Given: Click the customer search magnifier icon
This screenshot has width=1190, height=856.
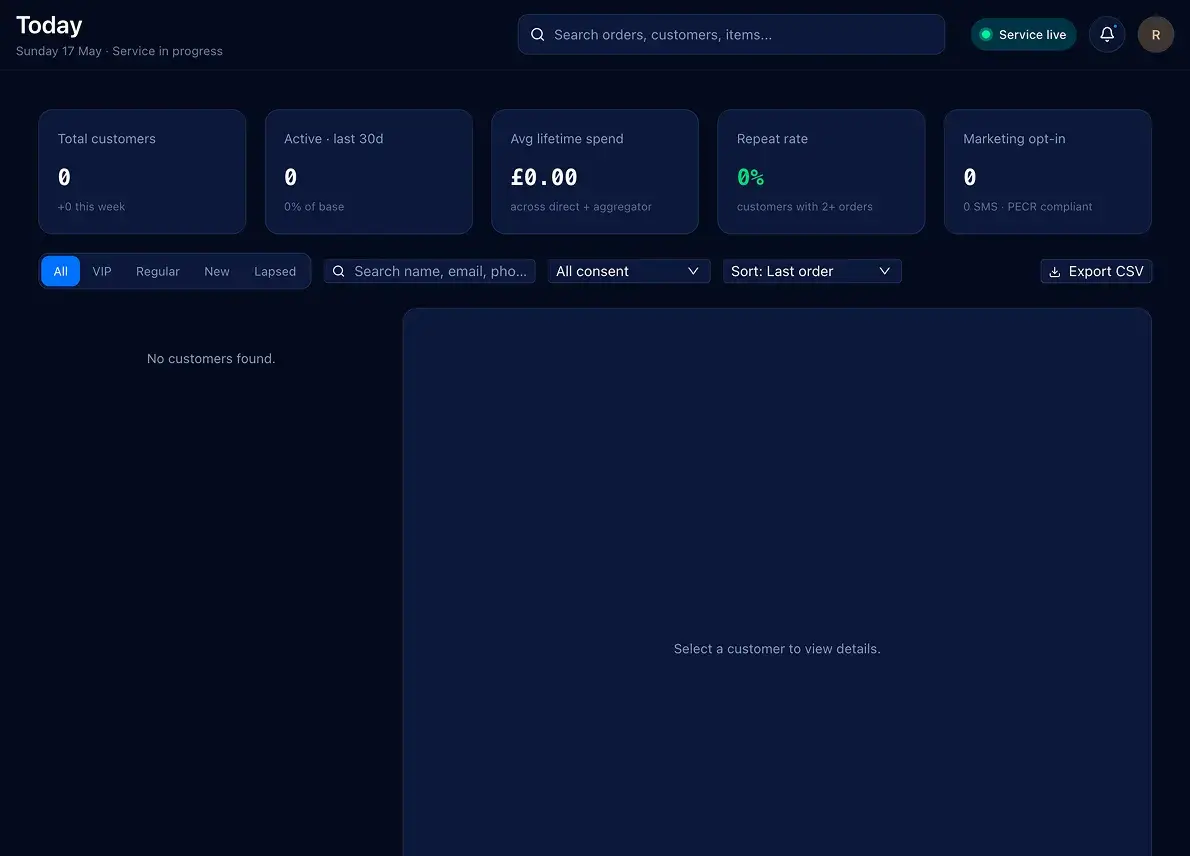Looking at the screenshot, I should (338, 271).
